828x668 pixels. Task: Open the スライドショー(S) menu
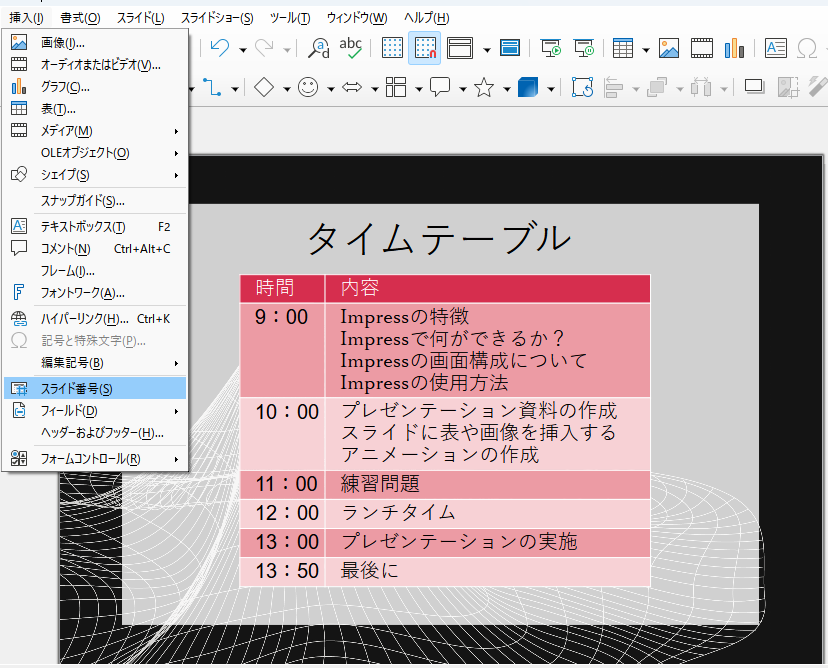217,18
